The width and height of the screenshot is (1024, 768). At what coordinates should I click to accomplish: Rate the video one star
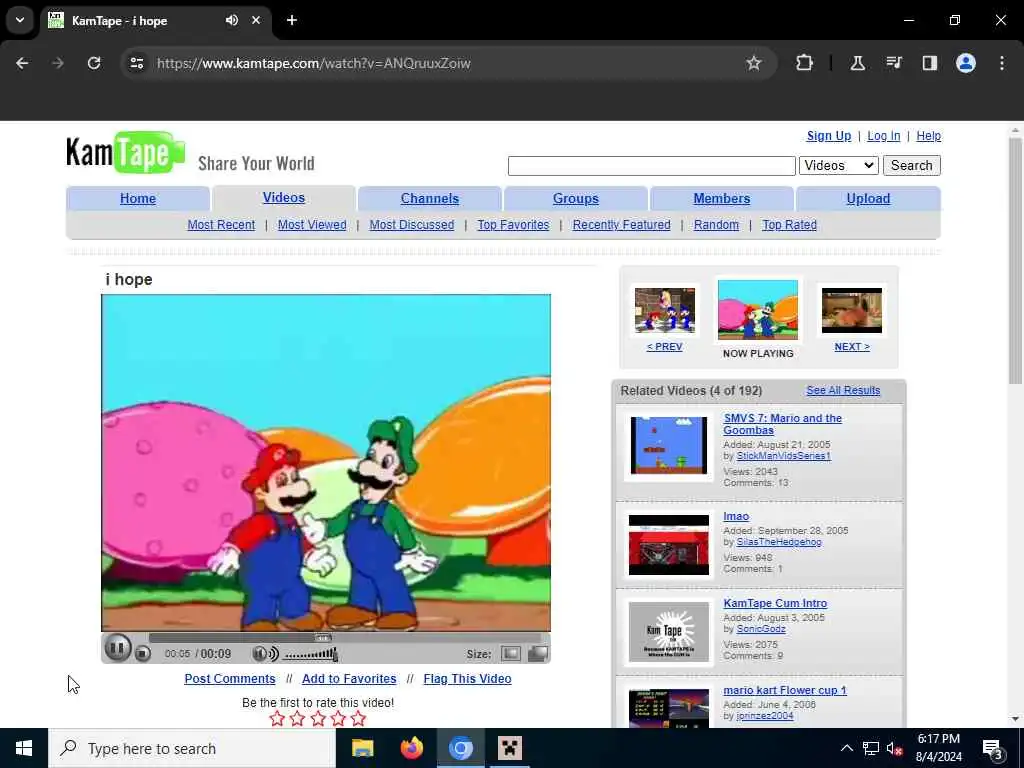[277, 719]
